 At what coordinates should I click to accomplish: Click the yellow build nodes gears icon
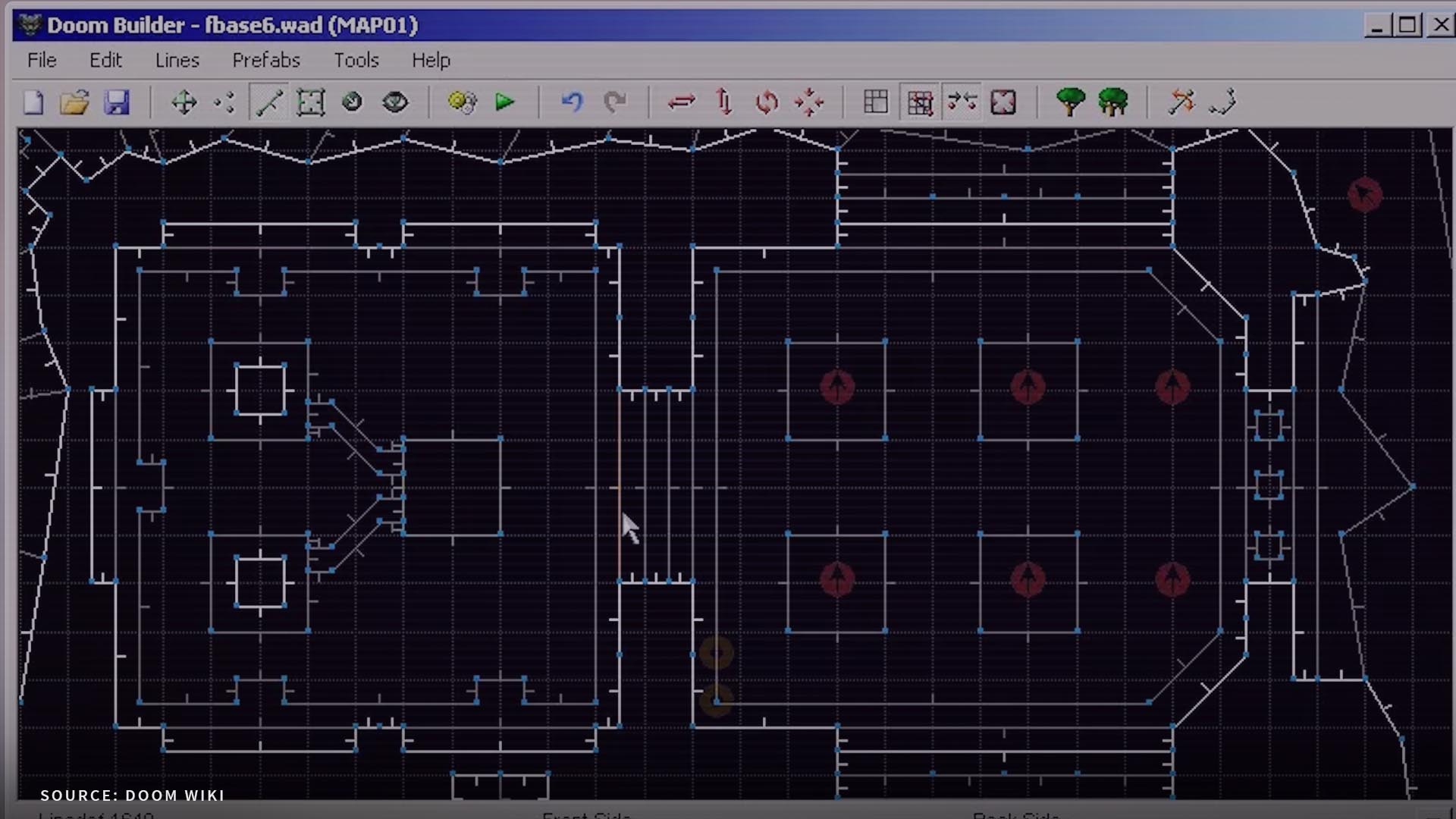tap(463, 102)
